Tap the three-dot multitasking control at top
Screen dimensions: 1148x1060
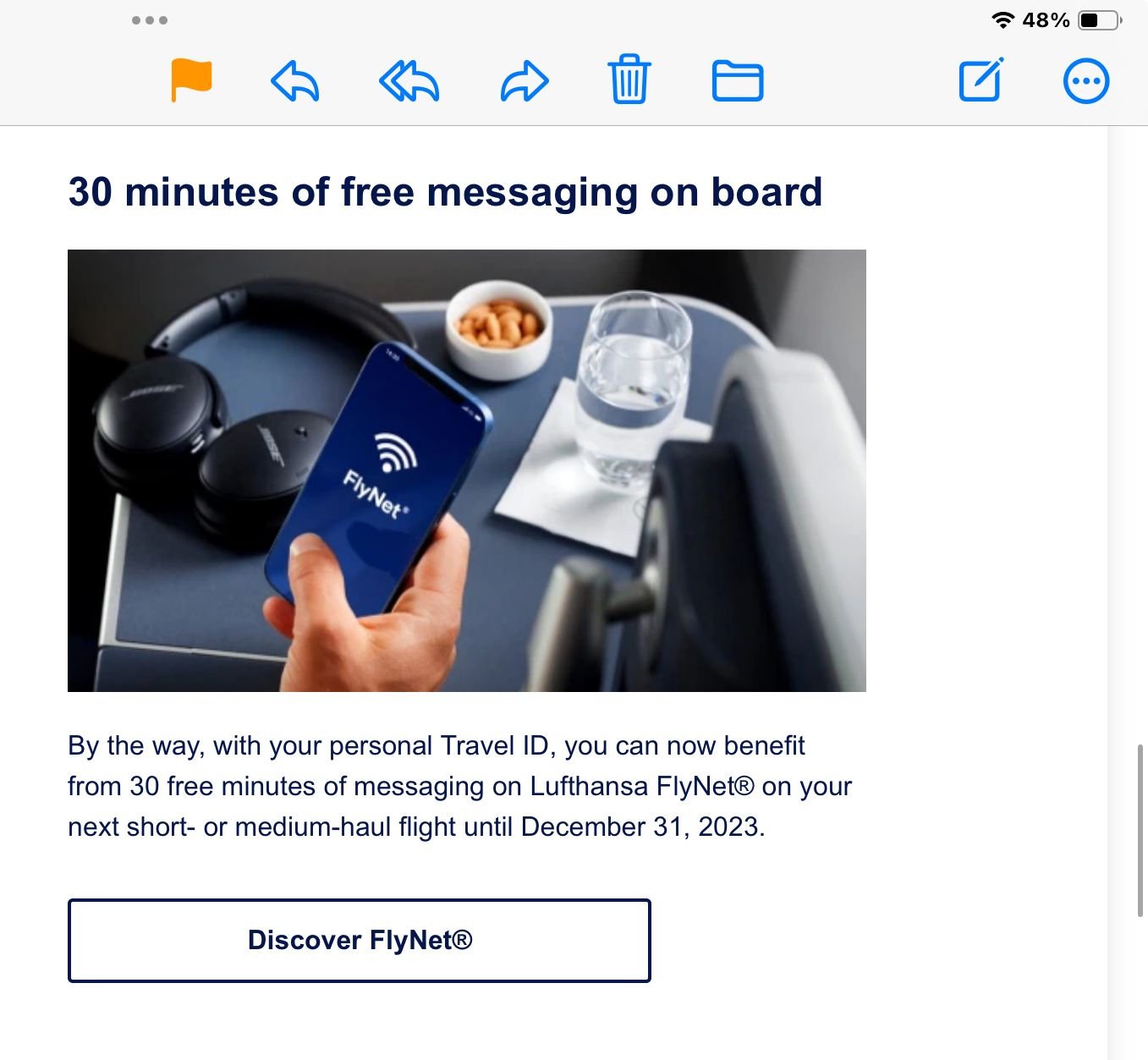[x=150, y=19]
